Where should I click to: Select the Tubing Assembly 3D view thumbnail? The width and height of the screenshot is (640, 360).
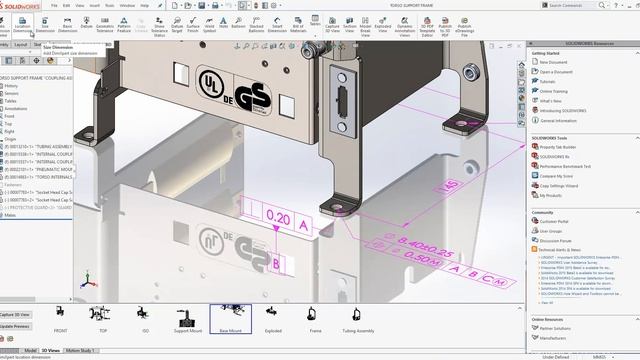tap(358, 319)
